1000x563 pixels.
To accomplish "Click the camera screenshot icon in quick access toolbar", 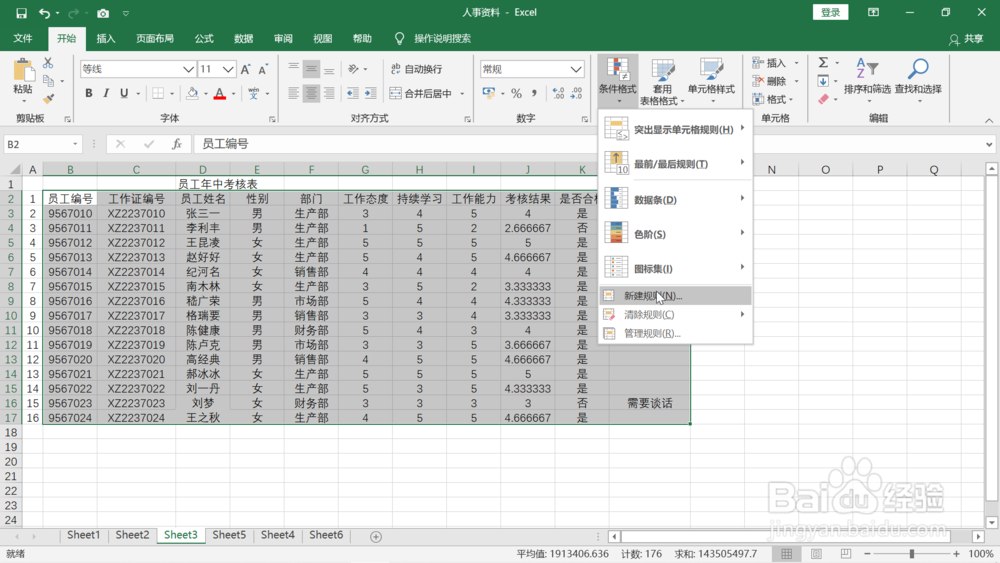I will pos(103,13).
